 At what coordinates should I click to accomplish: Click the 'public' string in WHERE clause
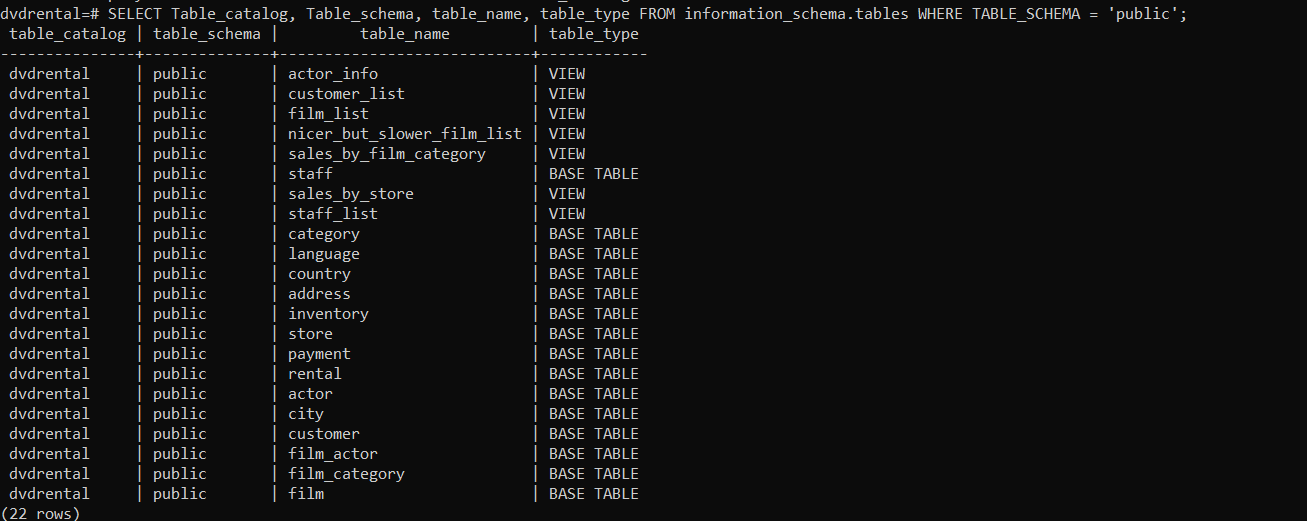point(1146,14)
